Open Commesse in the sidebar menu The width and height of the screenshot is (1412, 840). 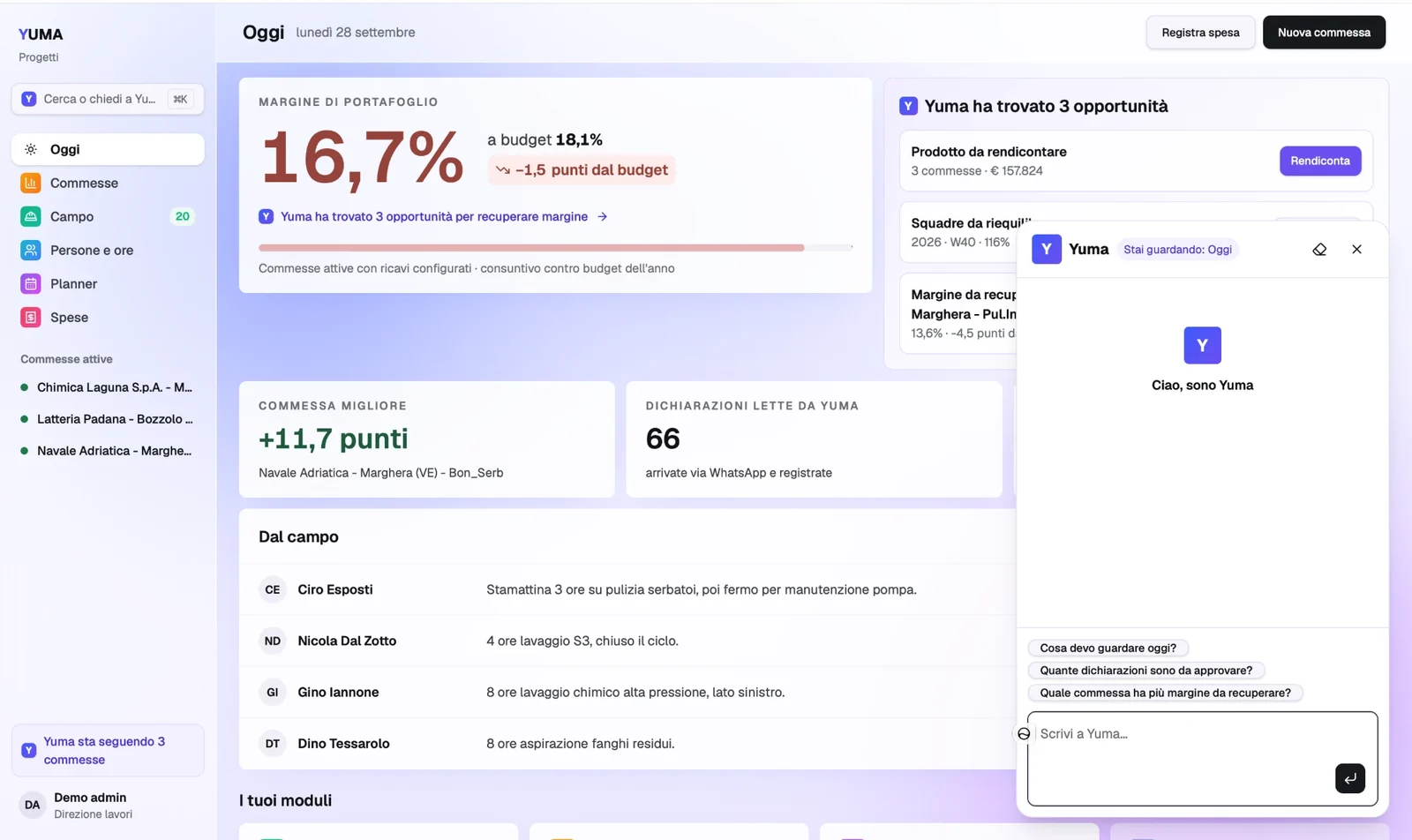click(108, 183)
